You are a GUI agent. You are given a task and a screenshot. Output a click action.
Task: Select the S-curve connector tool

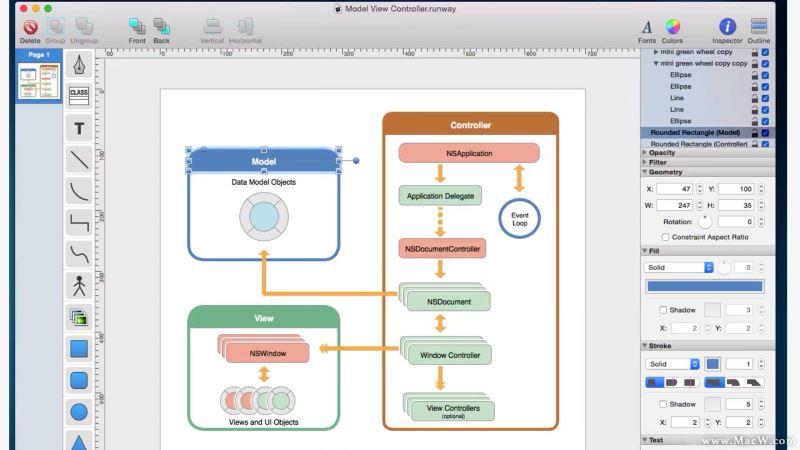pyautogui.click(x=79, y=254)
